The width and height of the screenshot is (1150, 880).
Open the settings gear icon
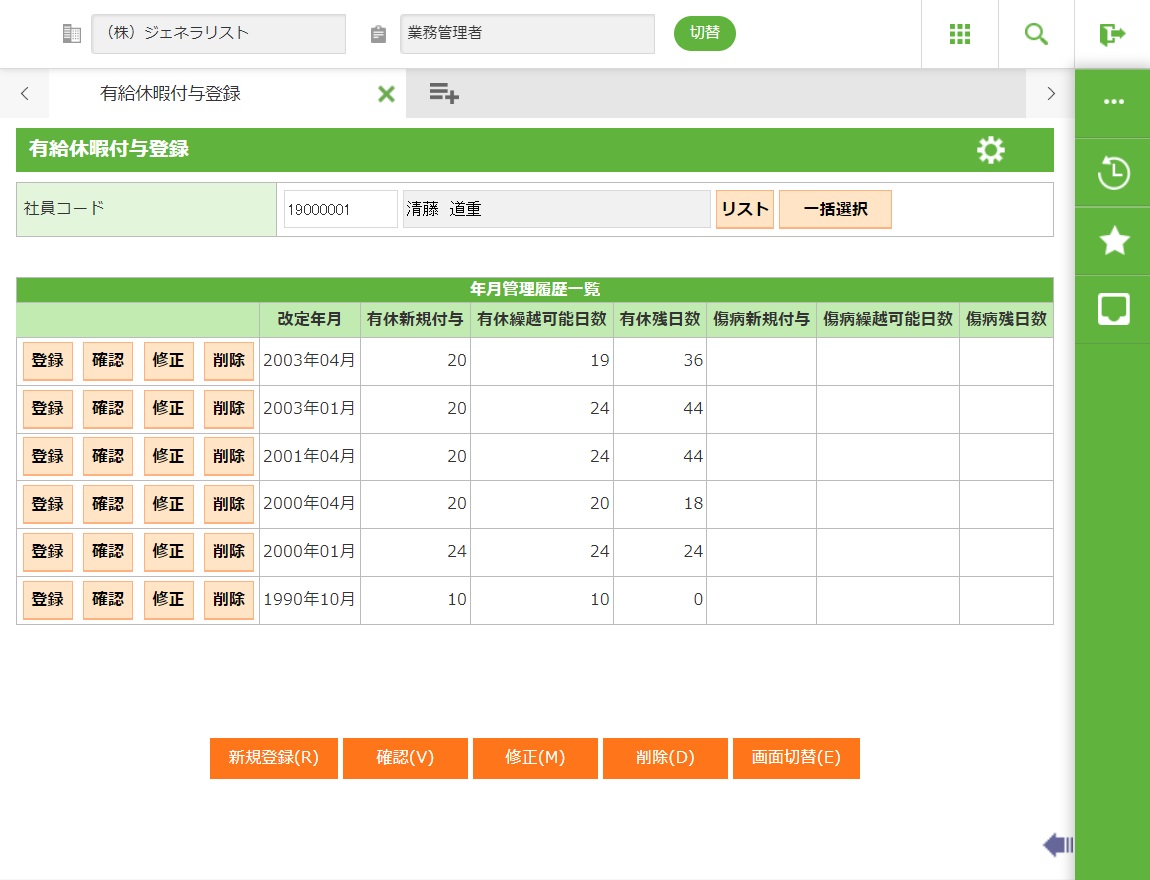click(990, 150)
